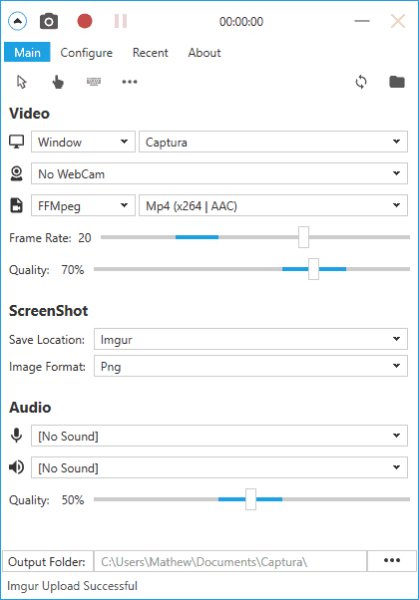Image resolution: width=419 pixels, height=600 pixels.
Task: Open more overlay options ellipsis icon
Action: click(129, 82)
